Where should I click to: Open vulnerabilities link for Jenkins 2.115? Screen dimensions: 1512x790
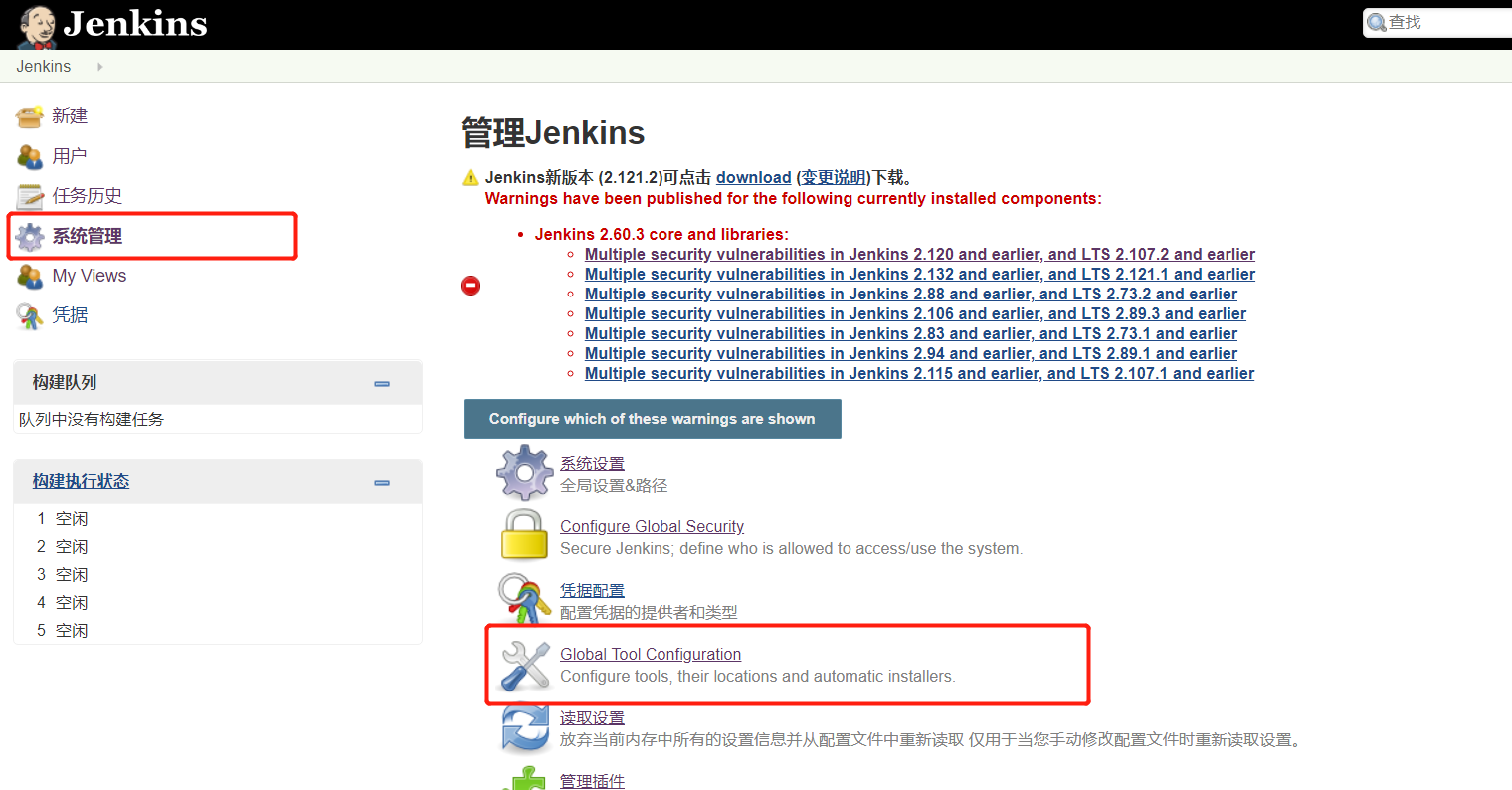tap(919, 374)
